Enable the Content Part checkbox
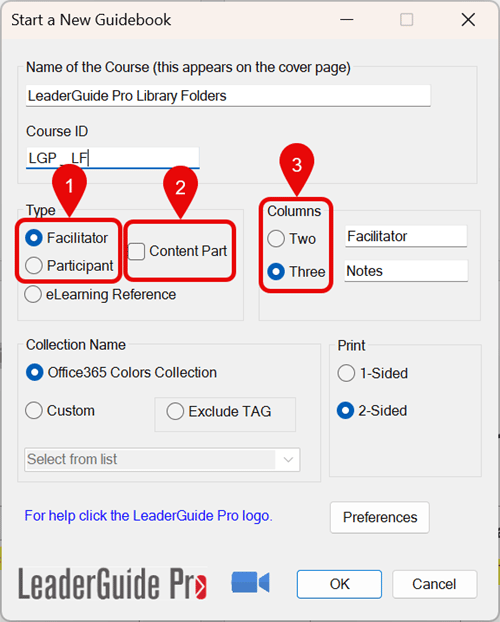Viewport: 500px width, 622px height. (137, 251)
